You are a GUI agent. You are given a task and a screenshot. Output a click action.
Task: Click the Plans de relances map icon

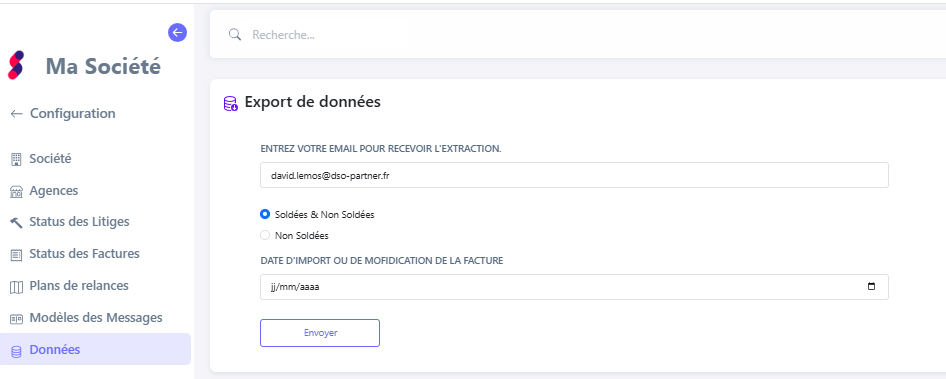point(16,287)
